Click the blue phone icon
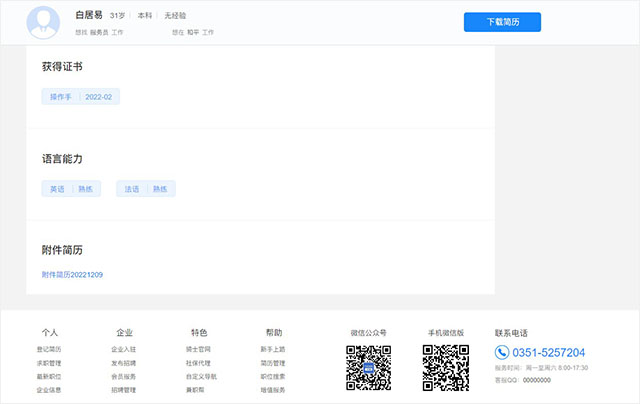The image size is (640, 404). [x=502, y=353]
